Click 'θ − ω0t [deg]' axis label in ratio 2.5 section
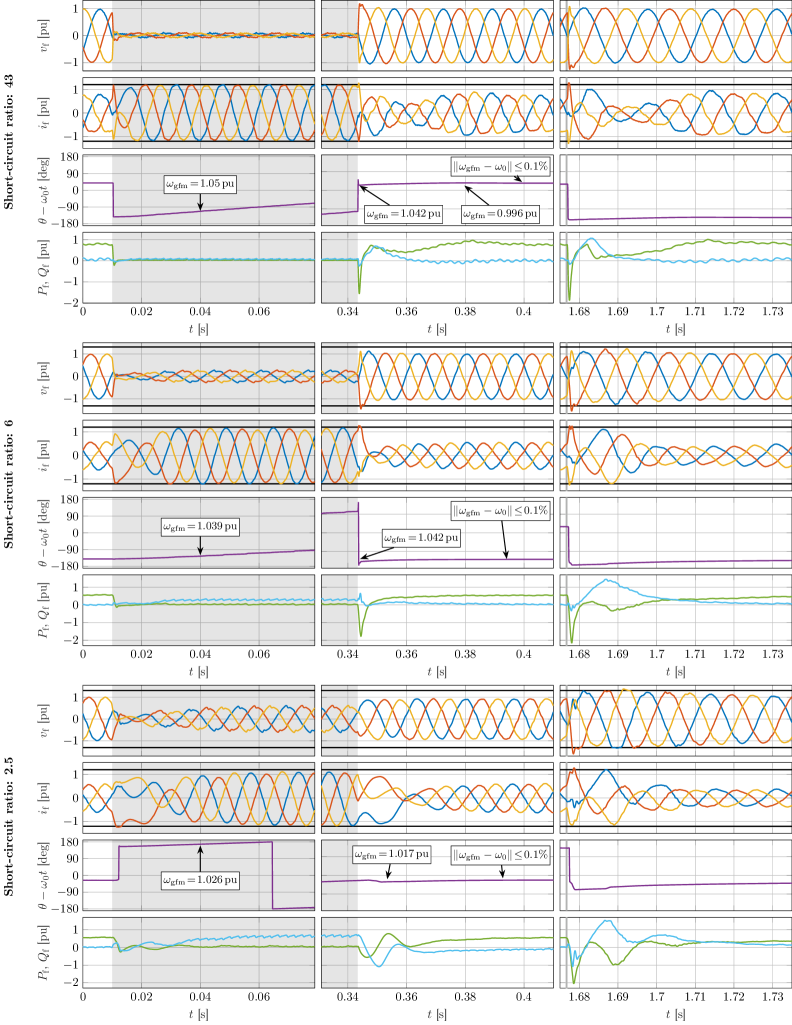The height and width of the screenshot is (1025, 792). [43, 875]
